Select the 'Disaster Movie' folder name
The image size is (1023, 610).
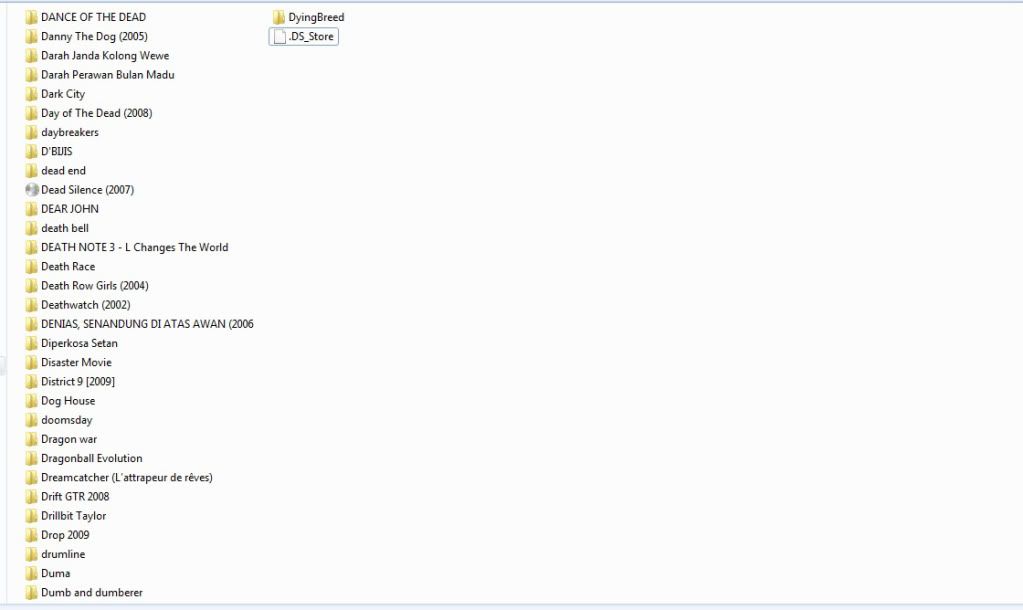[x=76, y=362]
